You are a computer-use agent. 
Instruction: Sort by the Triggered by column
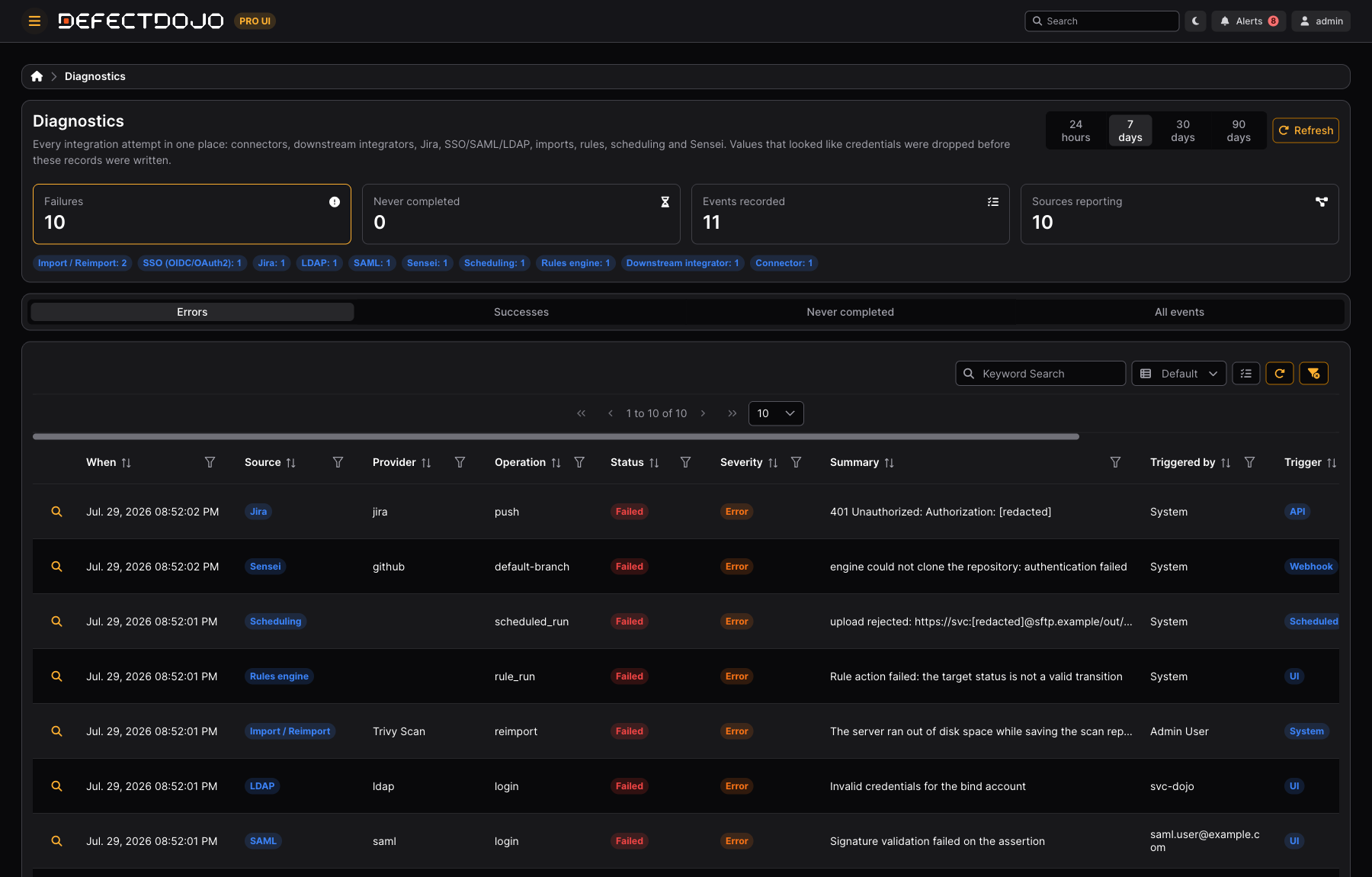[1226, 463]
